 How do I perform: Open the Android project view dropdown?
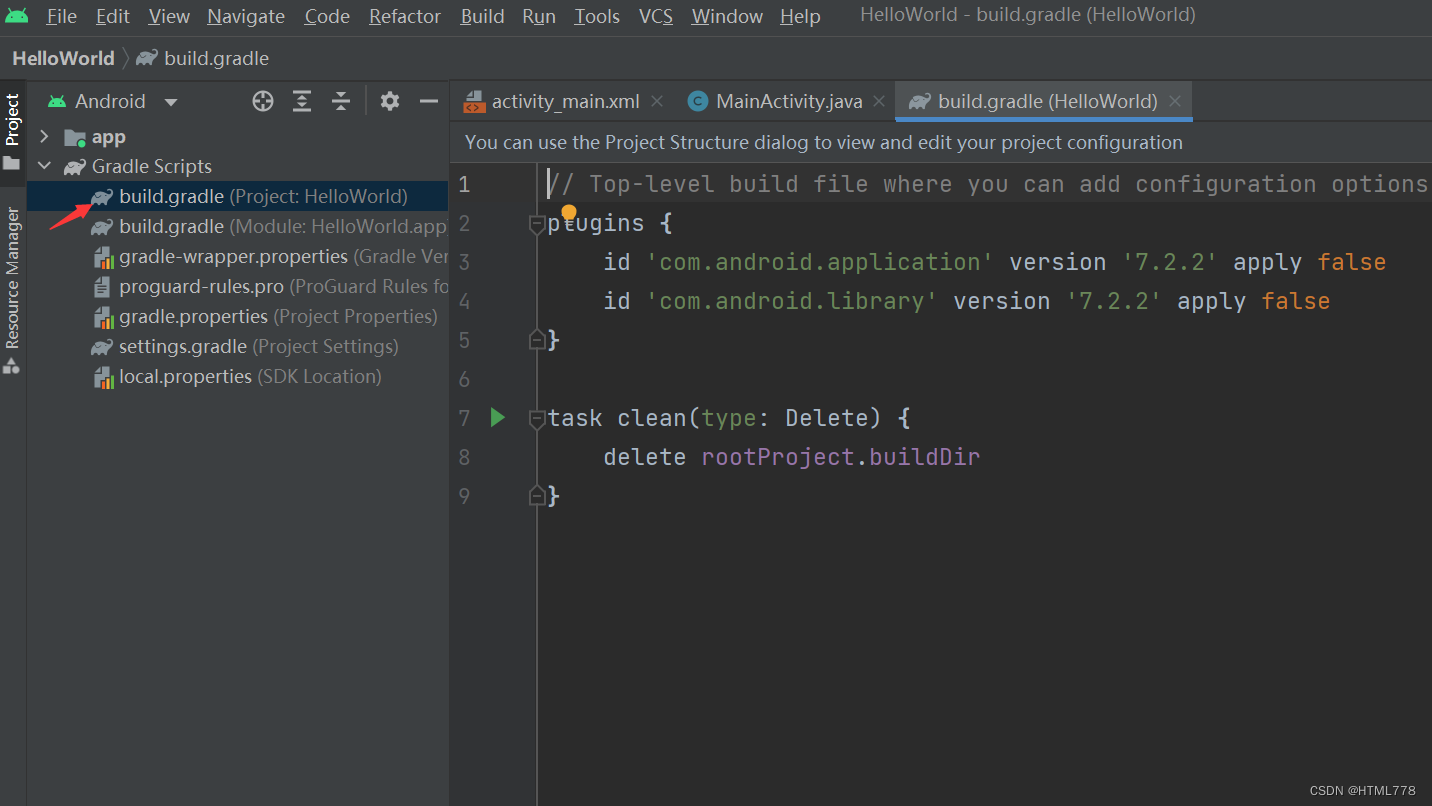(x=113, y=101)
